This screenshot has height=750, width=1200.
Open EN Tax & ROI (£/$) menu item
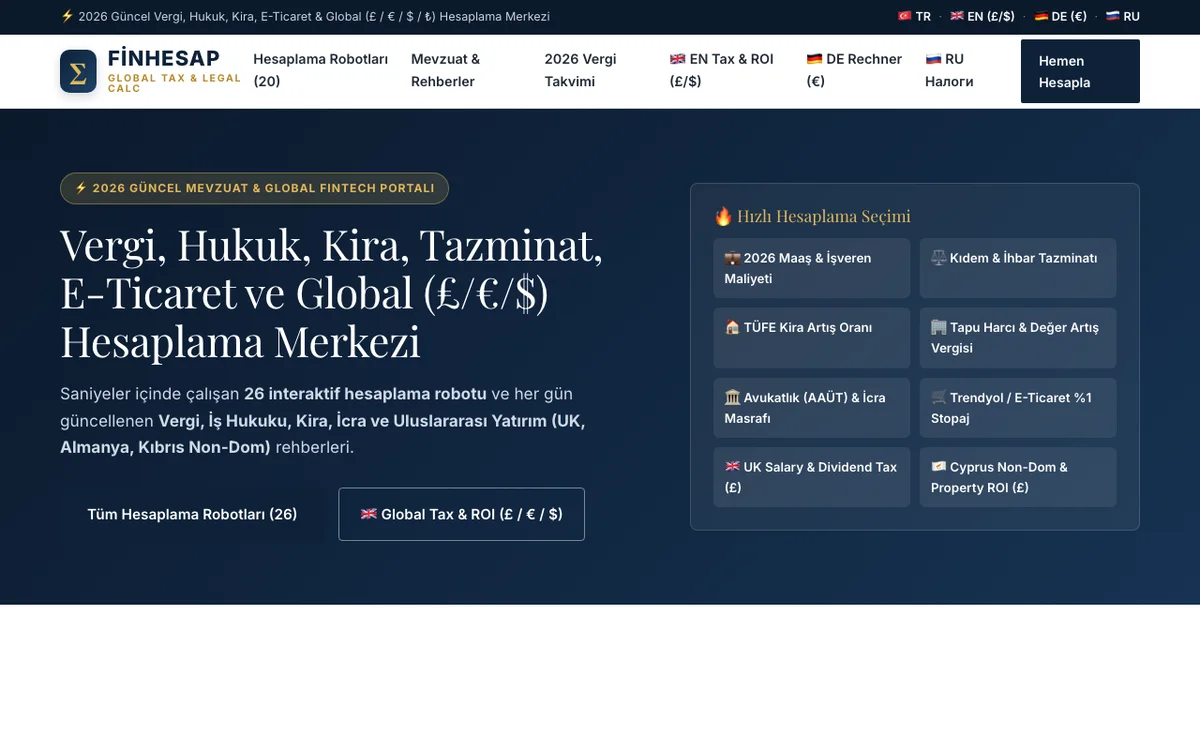[x=722, y=70]
